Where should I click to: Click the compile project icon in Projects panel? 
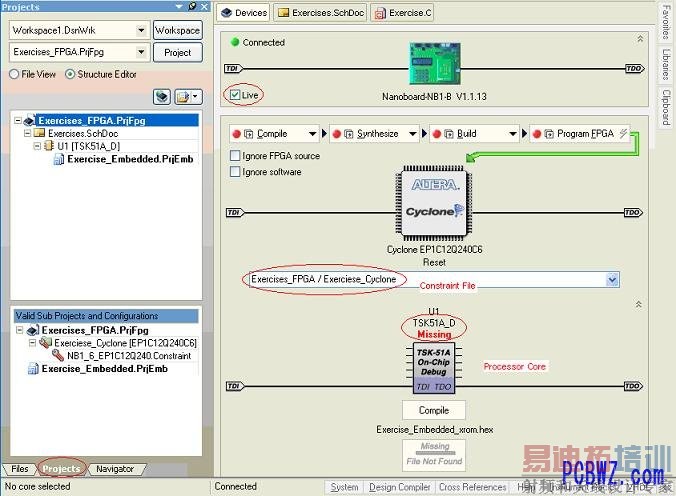(x=162, y=97)
